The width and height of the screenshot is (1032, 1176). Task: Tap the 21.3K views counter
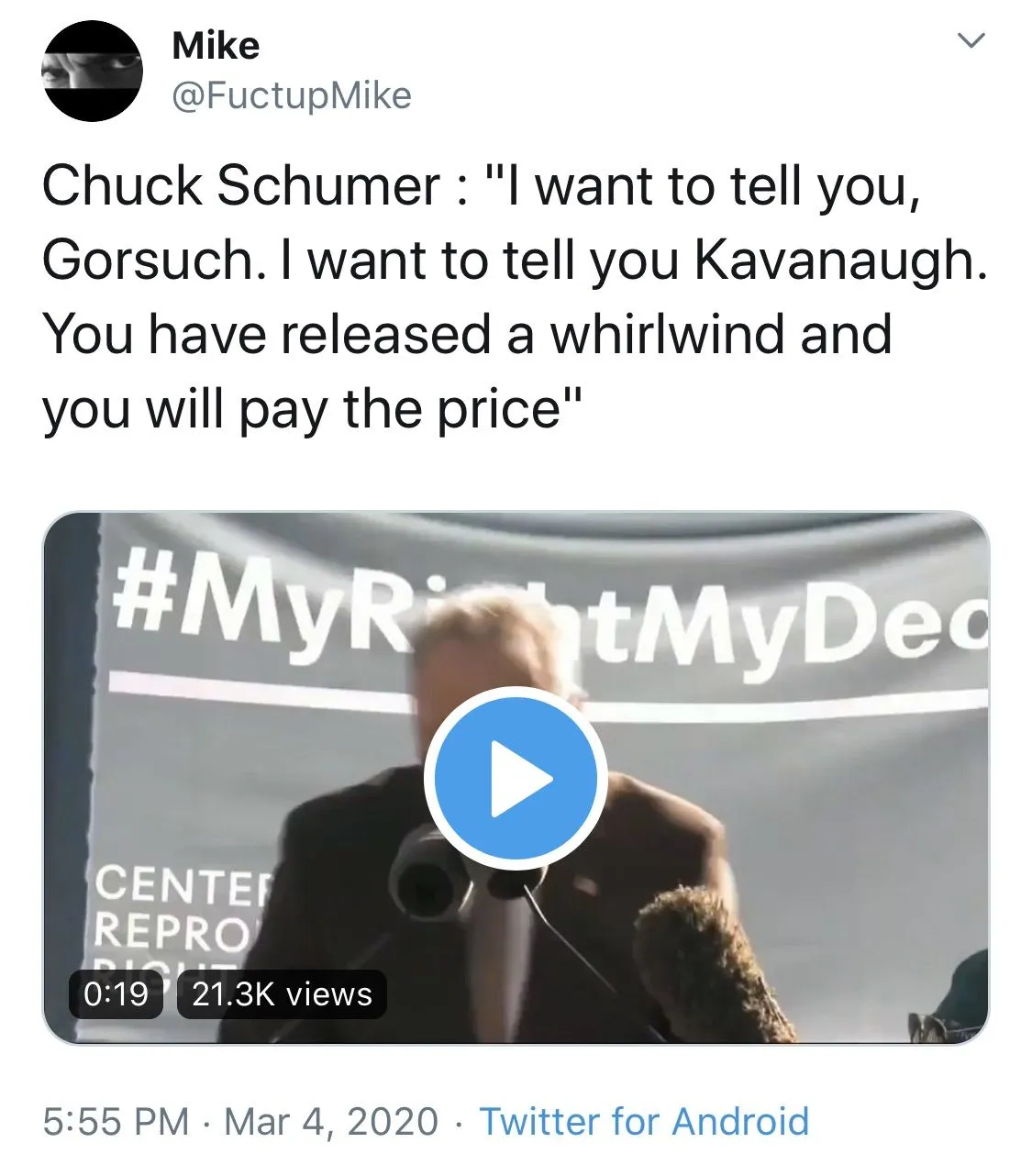point(282,994)
